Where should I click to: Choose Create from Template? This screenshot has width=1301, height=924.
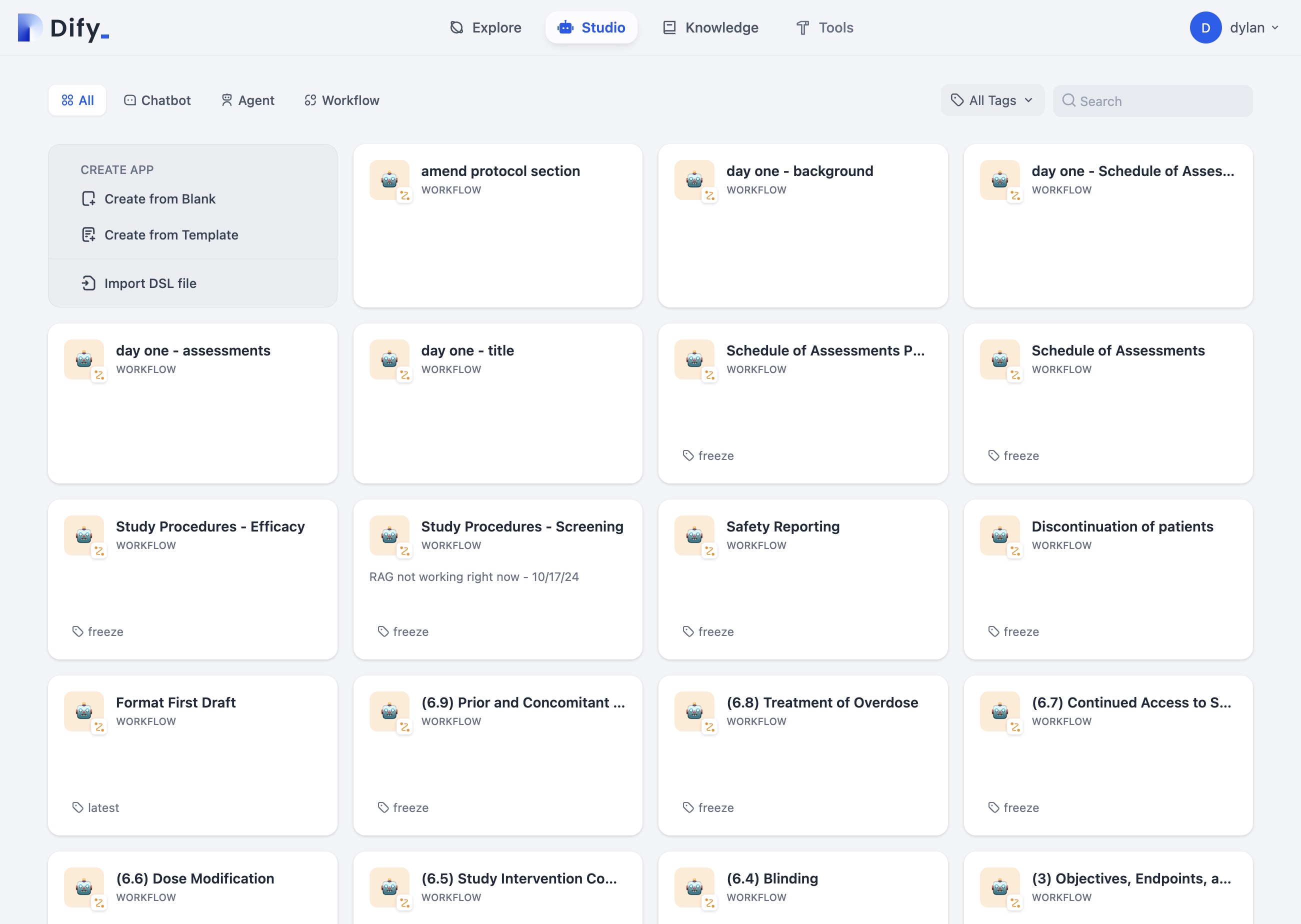coord(160,234)
